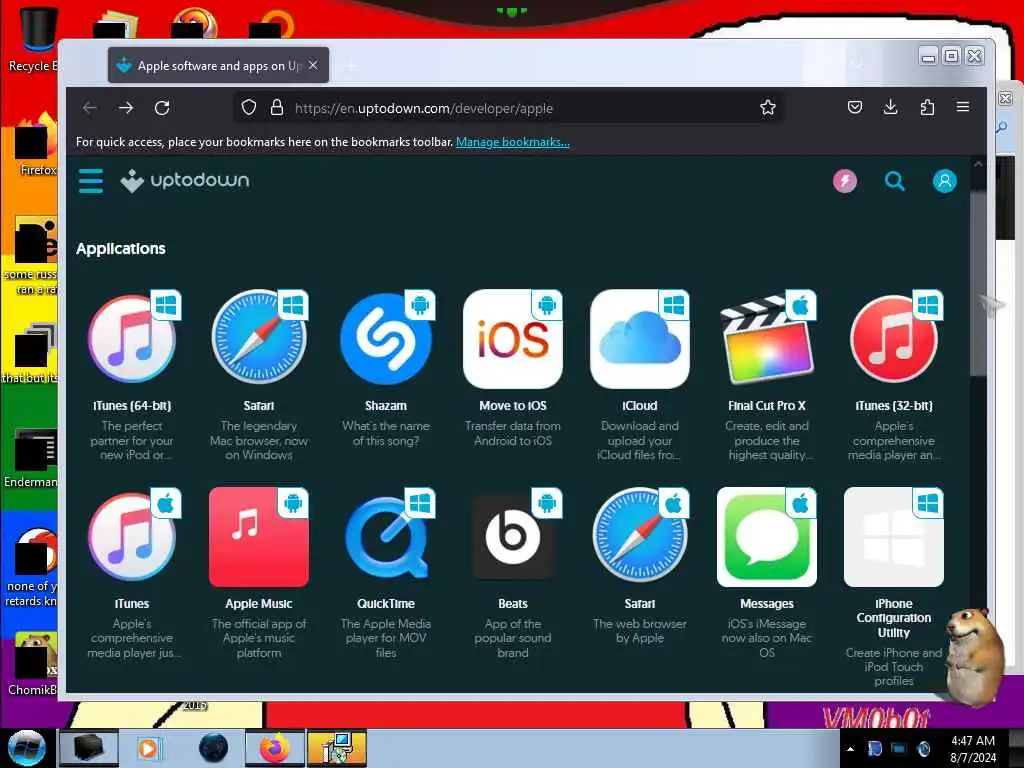Open a new tab with plus

pyautogui.click(x=351, y=66)
